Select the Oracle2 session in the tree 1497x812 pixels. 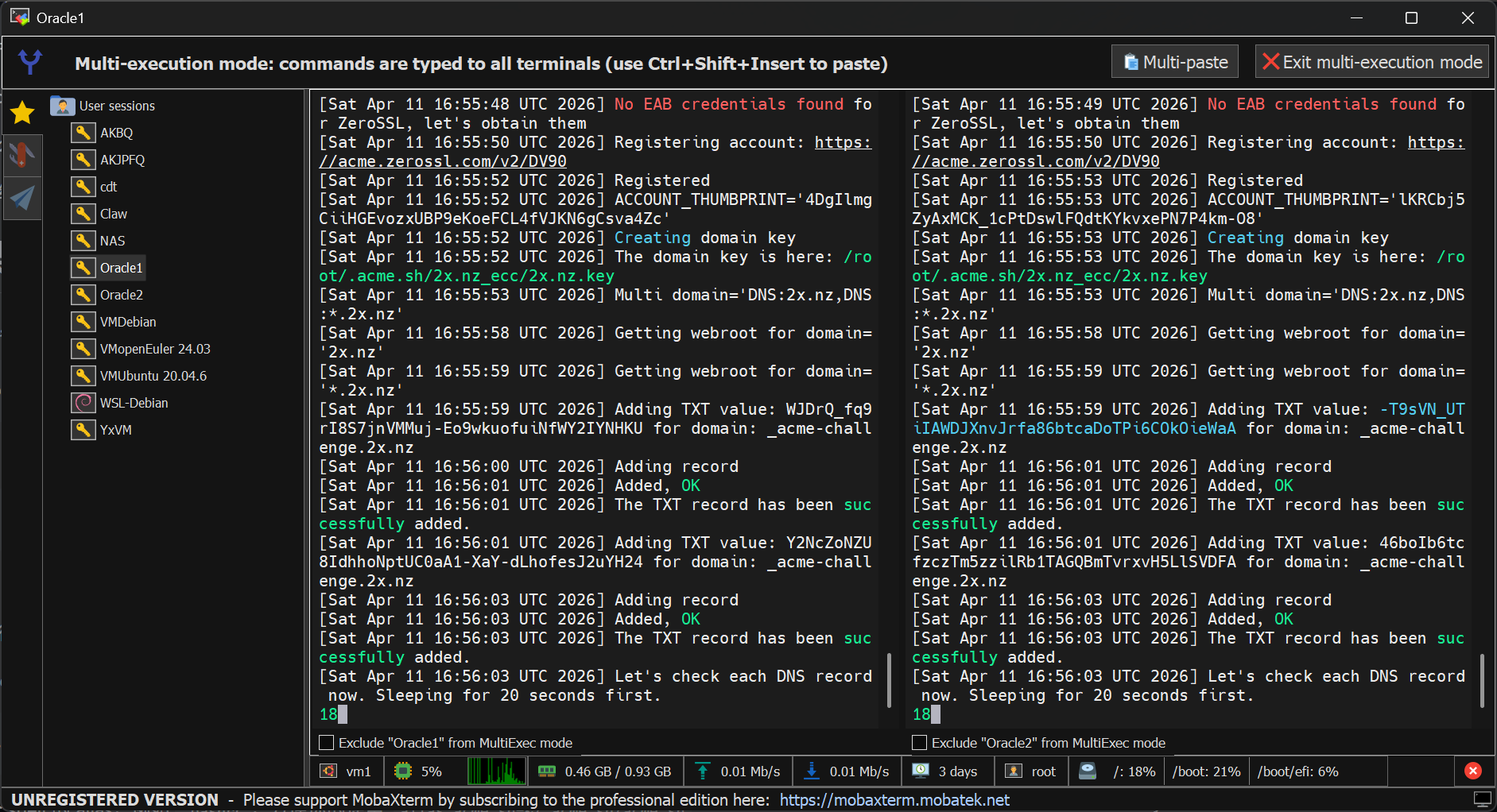tap(121, 295)
